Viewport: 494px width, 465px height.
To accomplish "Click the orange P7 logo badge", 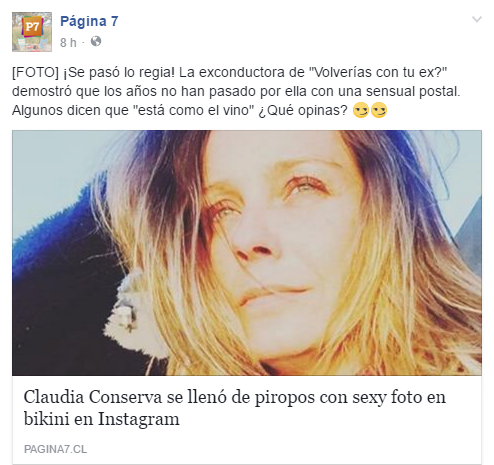I will tap(32, 26).
